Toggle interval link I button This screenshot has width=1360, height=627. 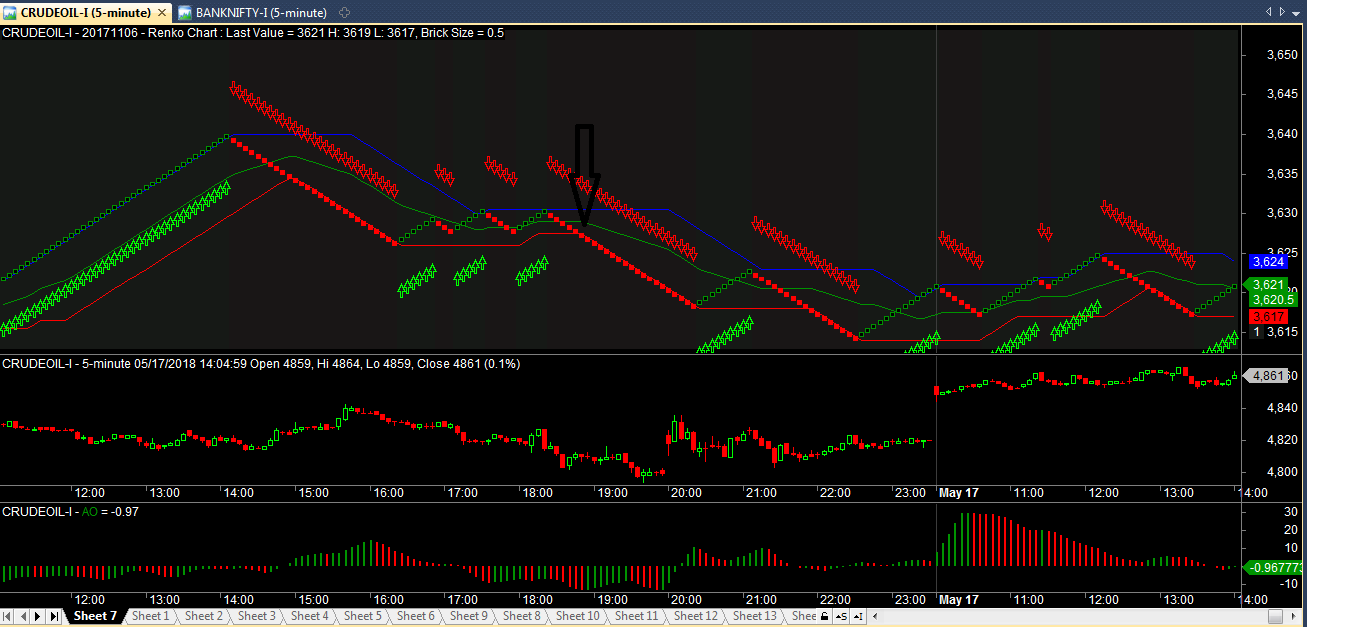[859, 617]
